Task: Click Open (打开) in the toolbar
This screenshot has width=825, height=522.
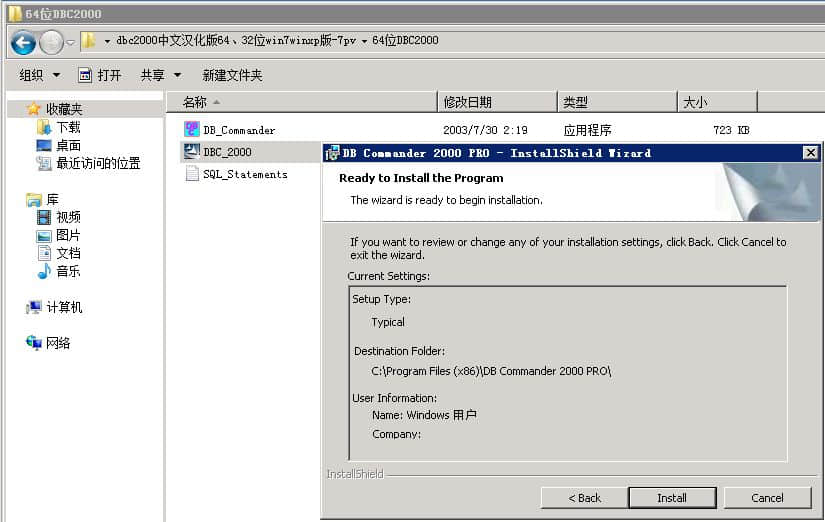Action: coord(100,75)
